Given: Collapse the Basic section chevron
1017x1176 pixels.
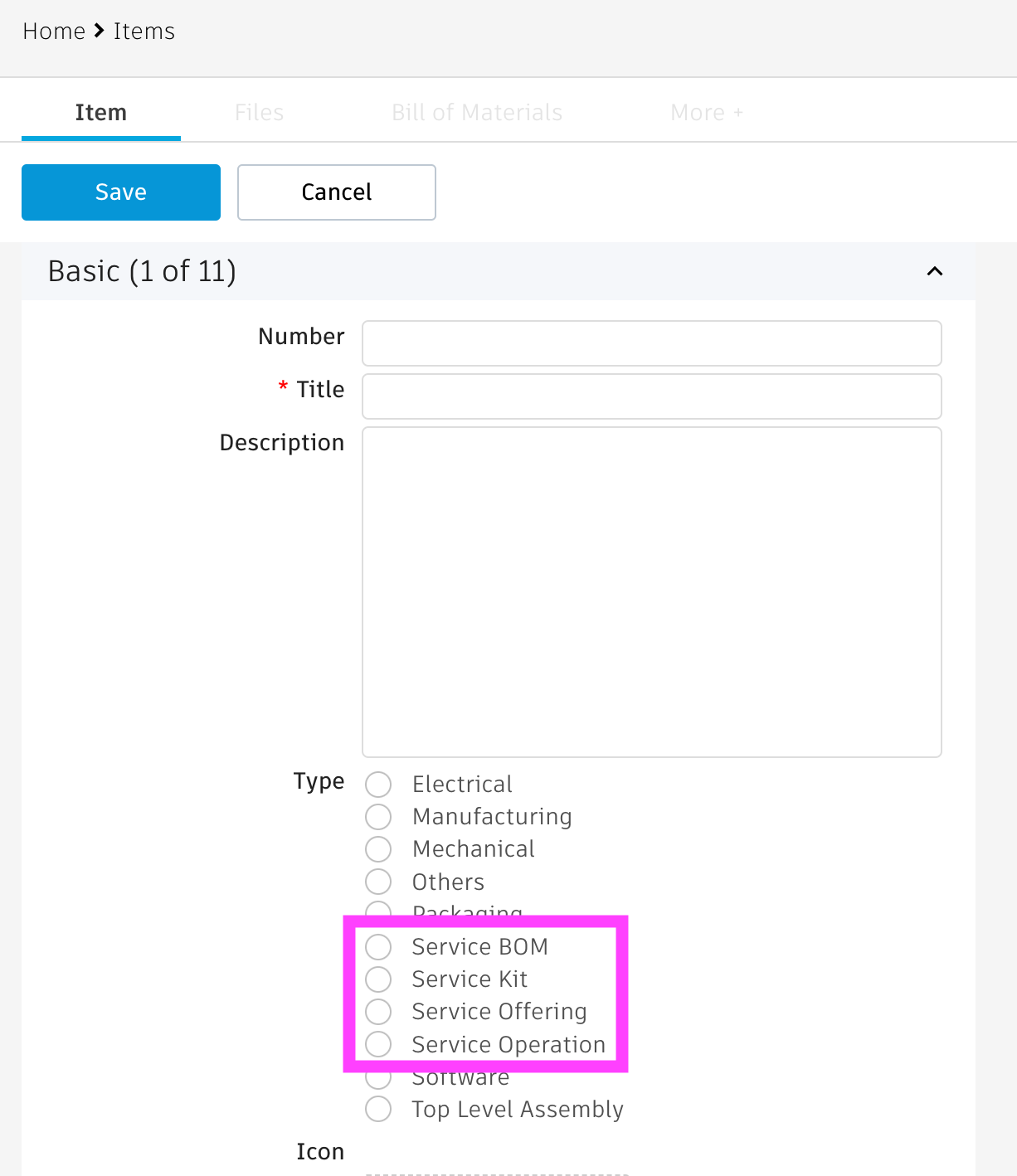Looking at the screenshot, I should 934,271.
